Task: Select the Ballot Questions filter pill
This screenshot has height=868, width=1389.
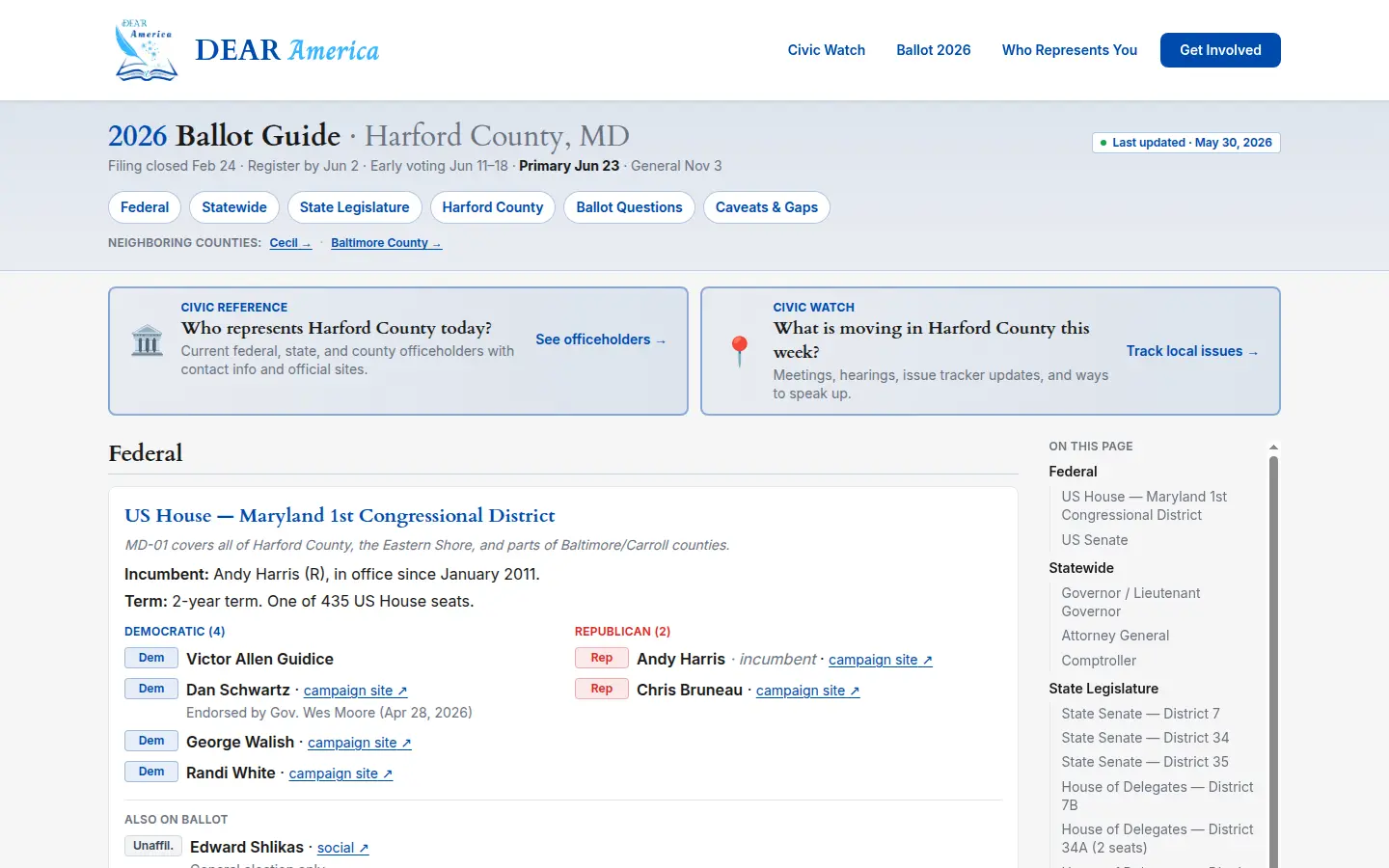Action: click(x=629, y=207)
